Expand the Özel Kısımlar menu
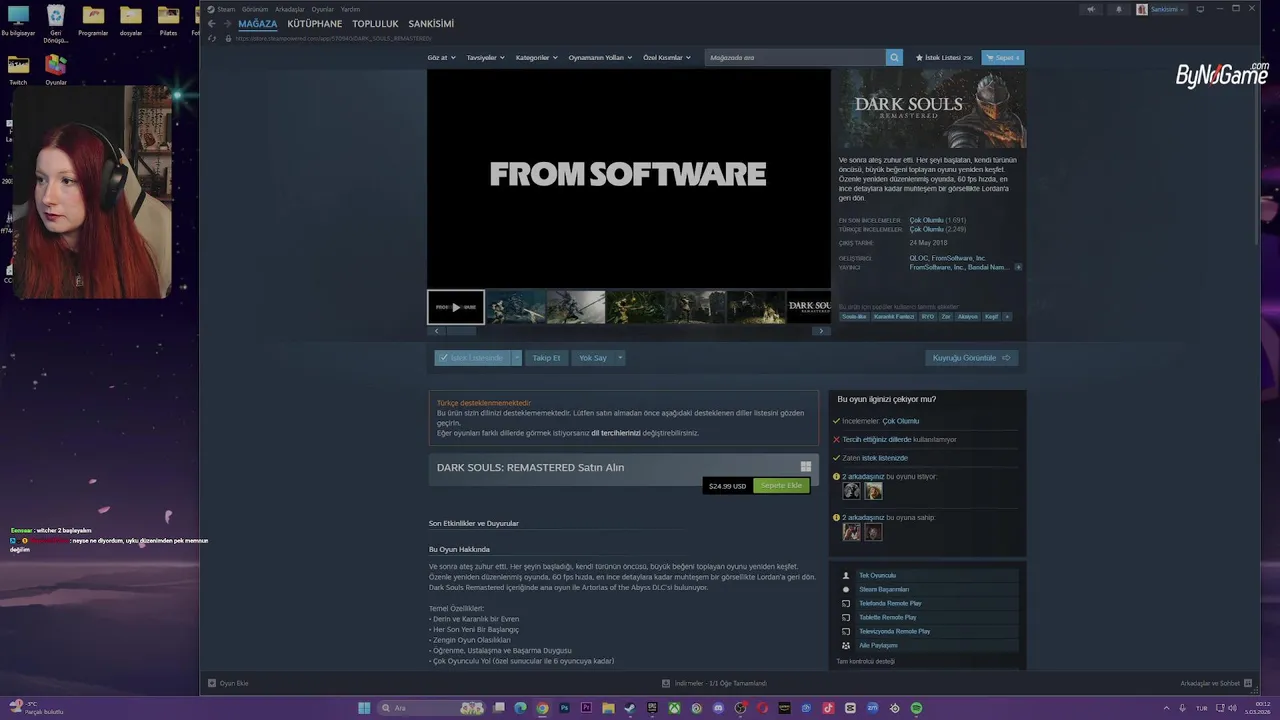Viewport: 1280px width, 720px height. [x=667, y=58]
